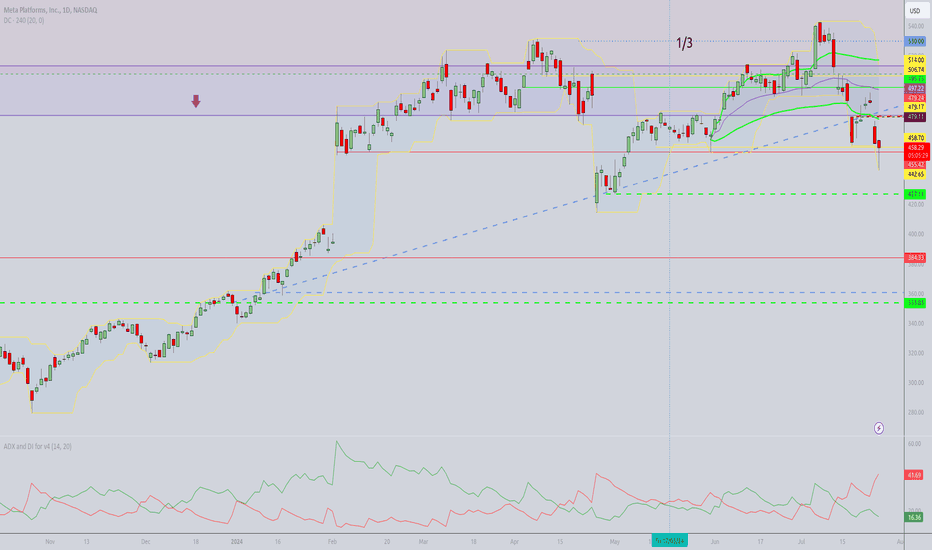Select the ADX and DI for v4 legend
Viewport: 932px width, 550px height.
(37, 447)
